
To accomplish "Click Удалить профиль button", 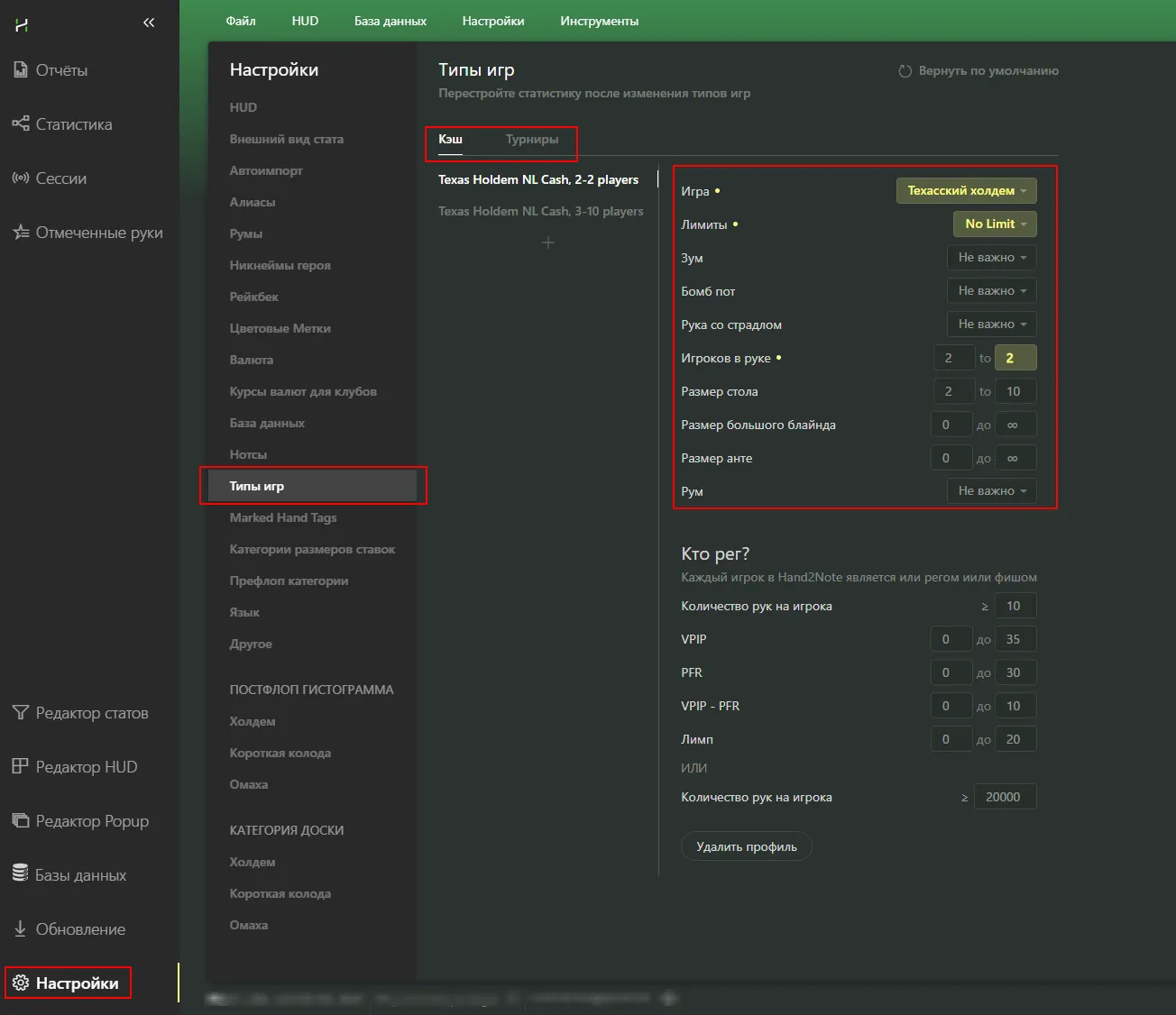I will point(746,847).
